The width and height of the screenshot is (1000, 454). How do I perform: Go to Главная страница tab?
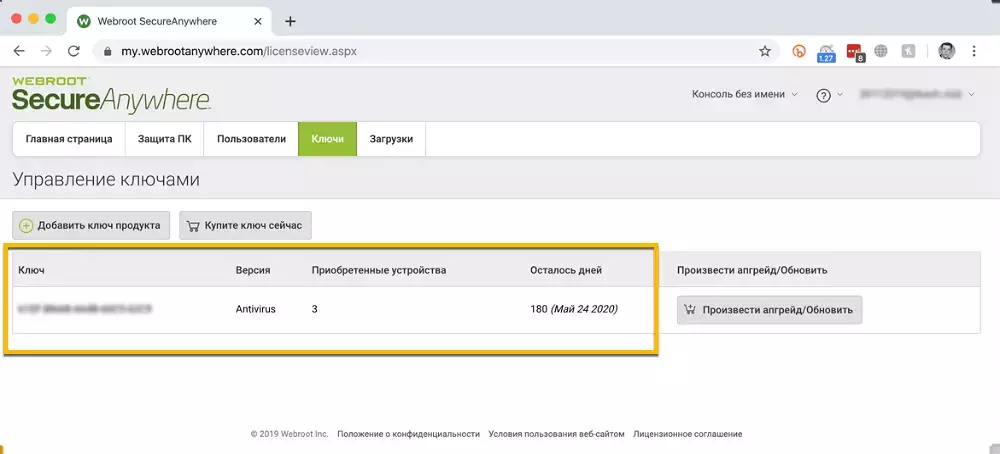tap(69, 139)
